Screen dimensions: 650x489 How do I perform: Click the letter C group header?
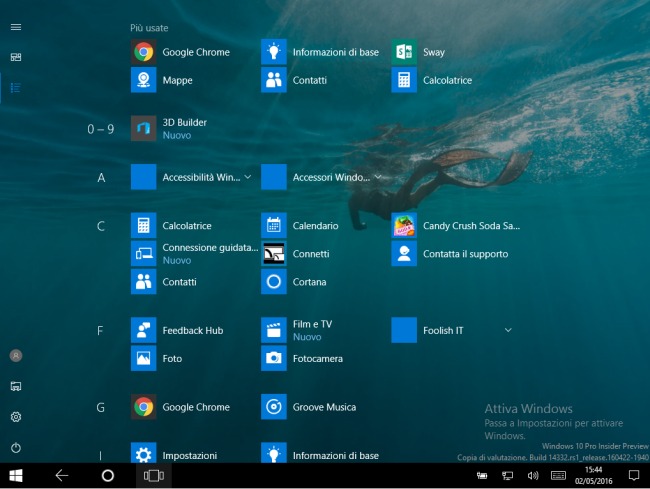(x=101, y=226)
